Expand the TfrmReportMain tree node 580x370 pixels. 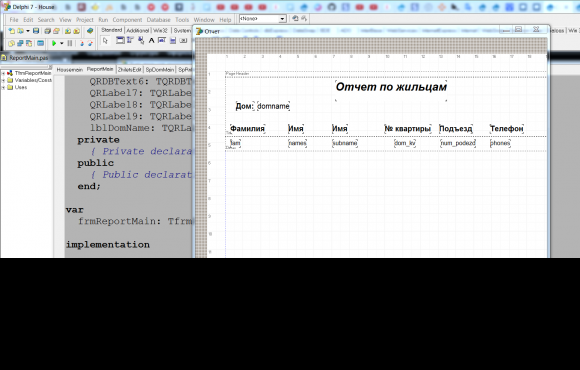pyautogui.click(x=4, y=73)
